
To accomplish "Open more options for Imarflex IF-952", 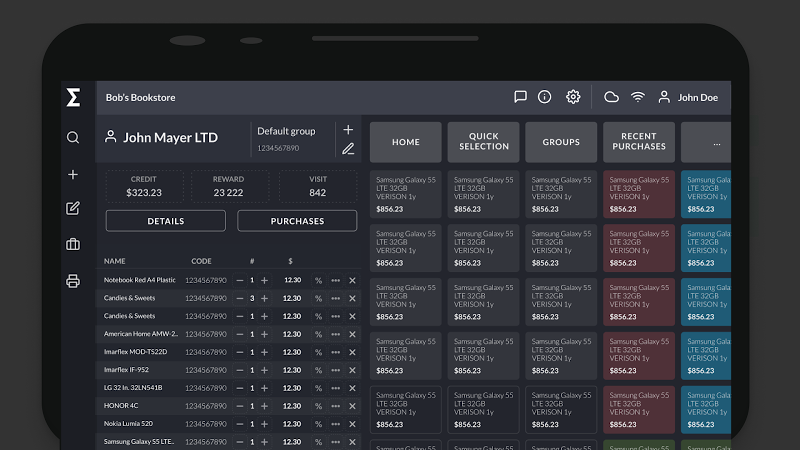I will tap(335, 370).
